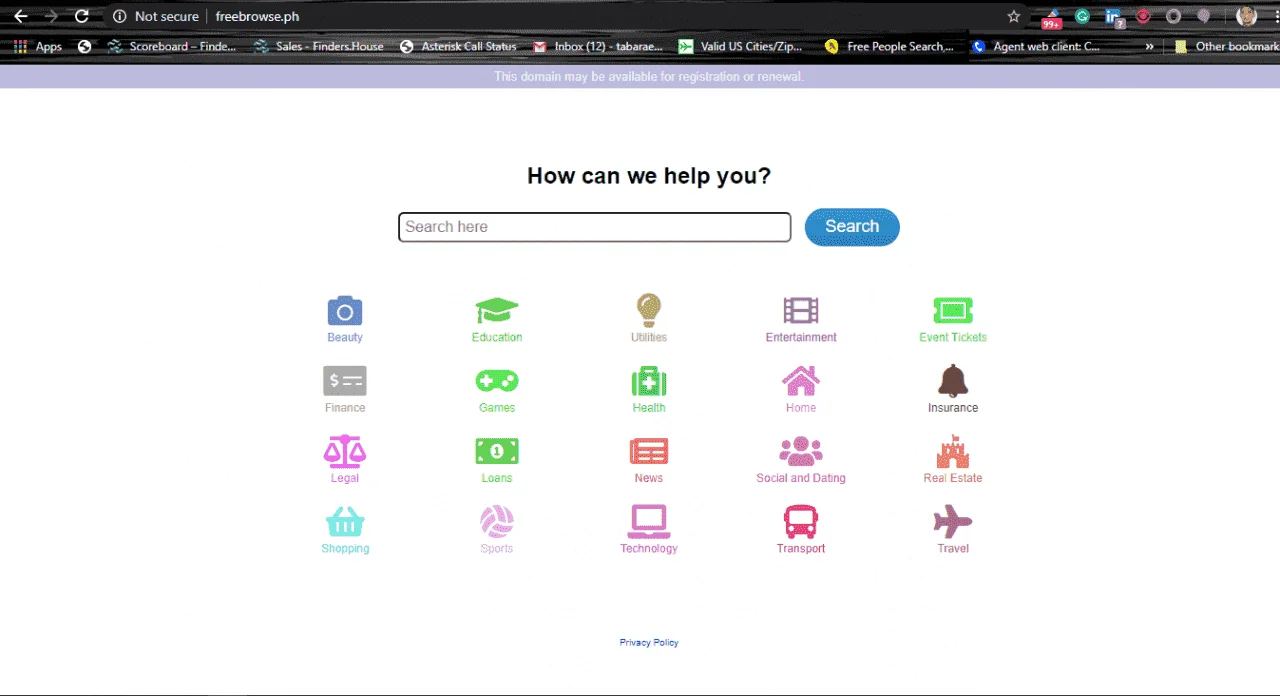The height and width of the screenshot is (696, 1280).
Task: Open the Sales - Finders.House bookmark
Action: [x=319, y=46]
